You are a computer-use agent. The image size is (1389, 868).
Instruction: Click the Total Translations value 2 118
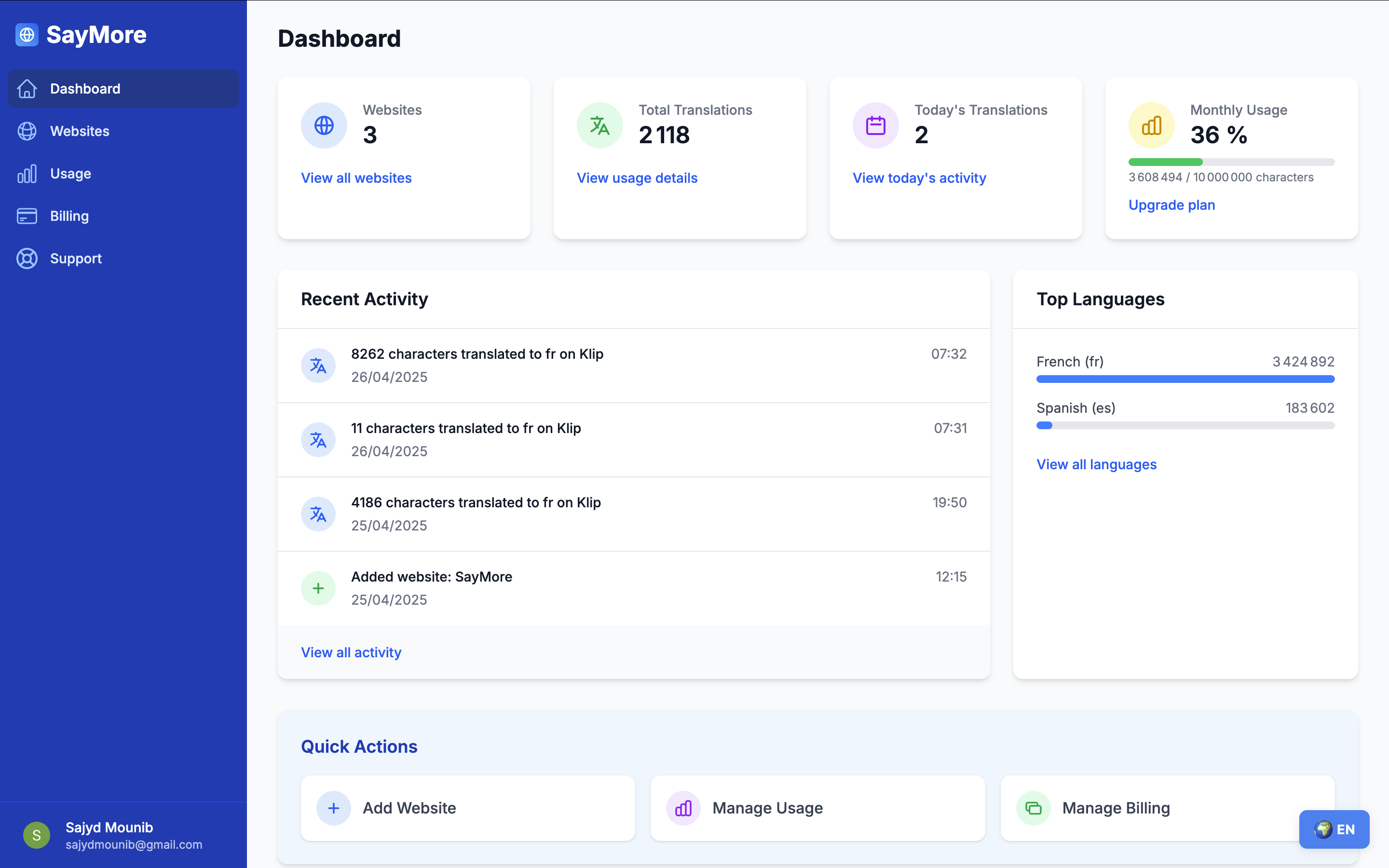[664, 135]
